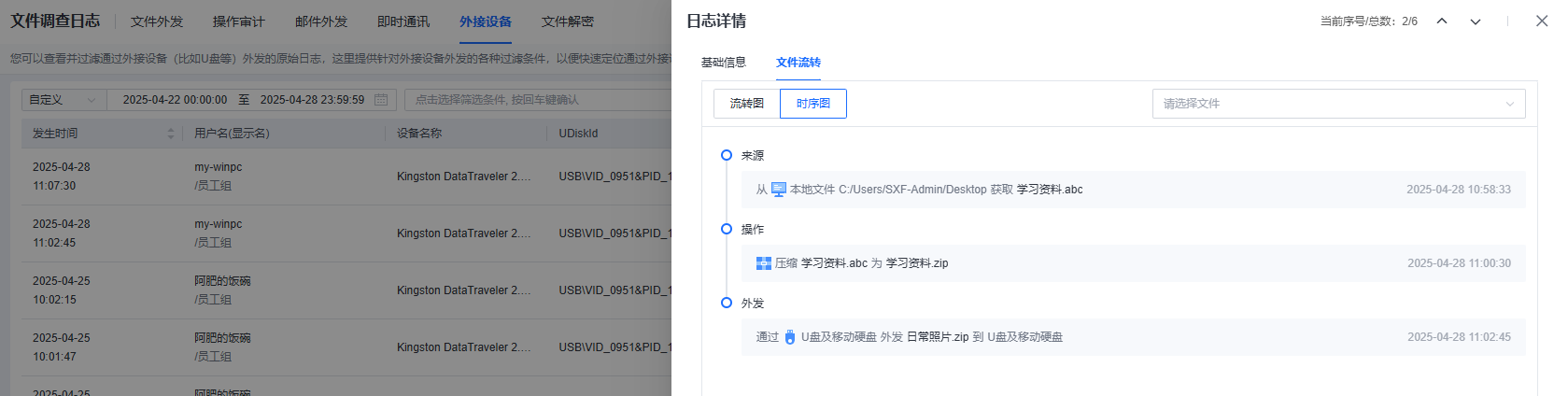1568x396 pixels.
Task: Click calendar icon in date range
Action: click(x=381, y=100)
